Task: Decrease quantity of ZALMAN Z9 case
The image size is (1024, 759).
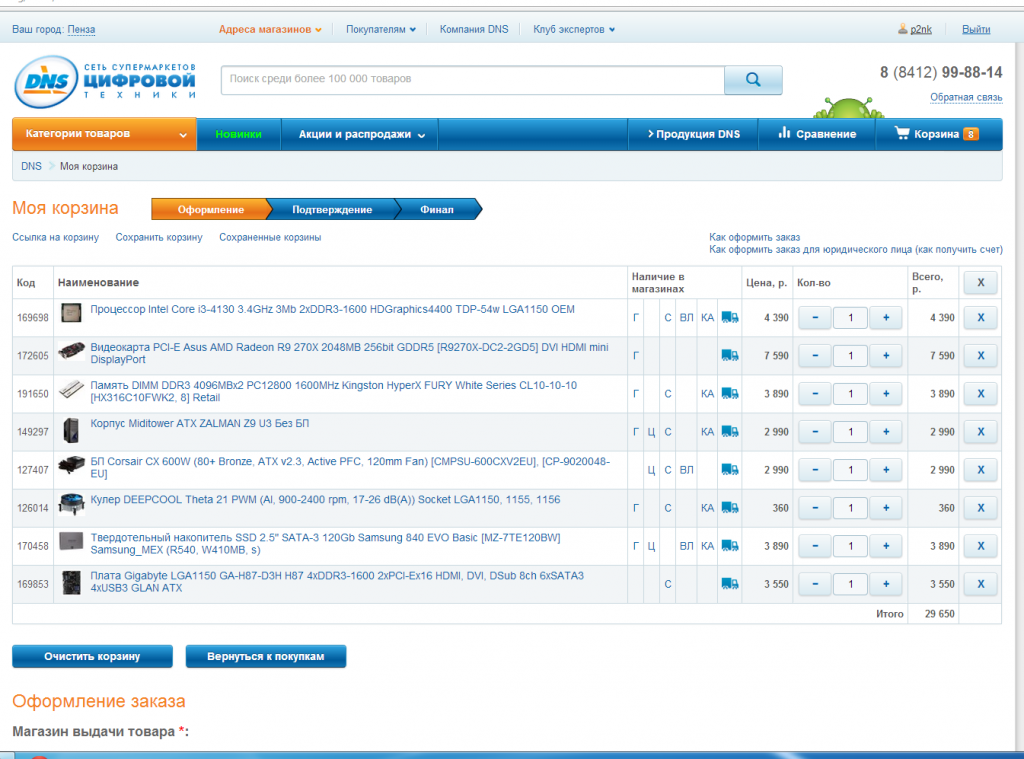Action: 815,432
